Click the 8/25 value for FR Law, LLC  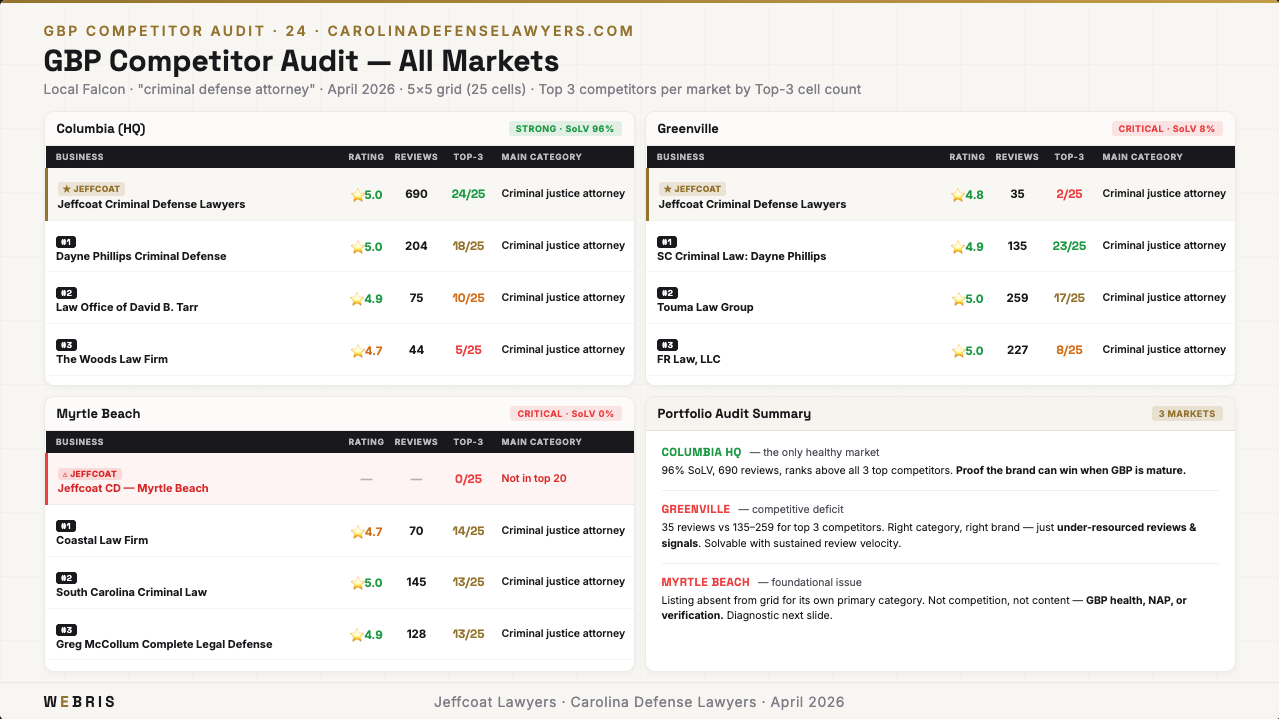1070,350
